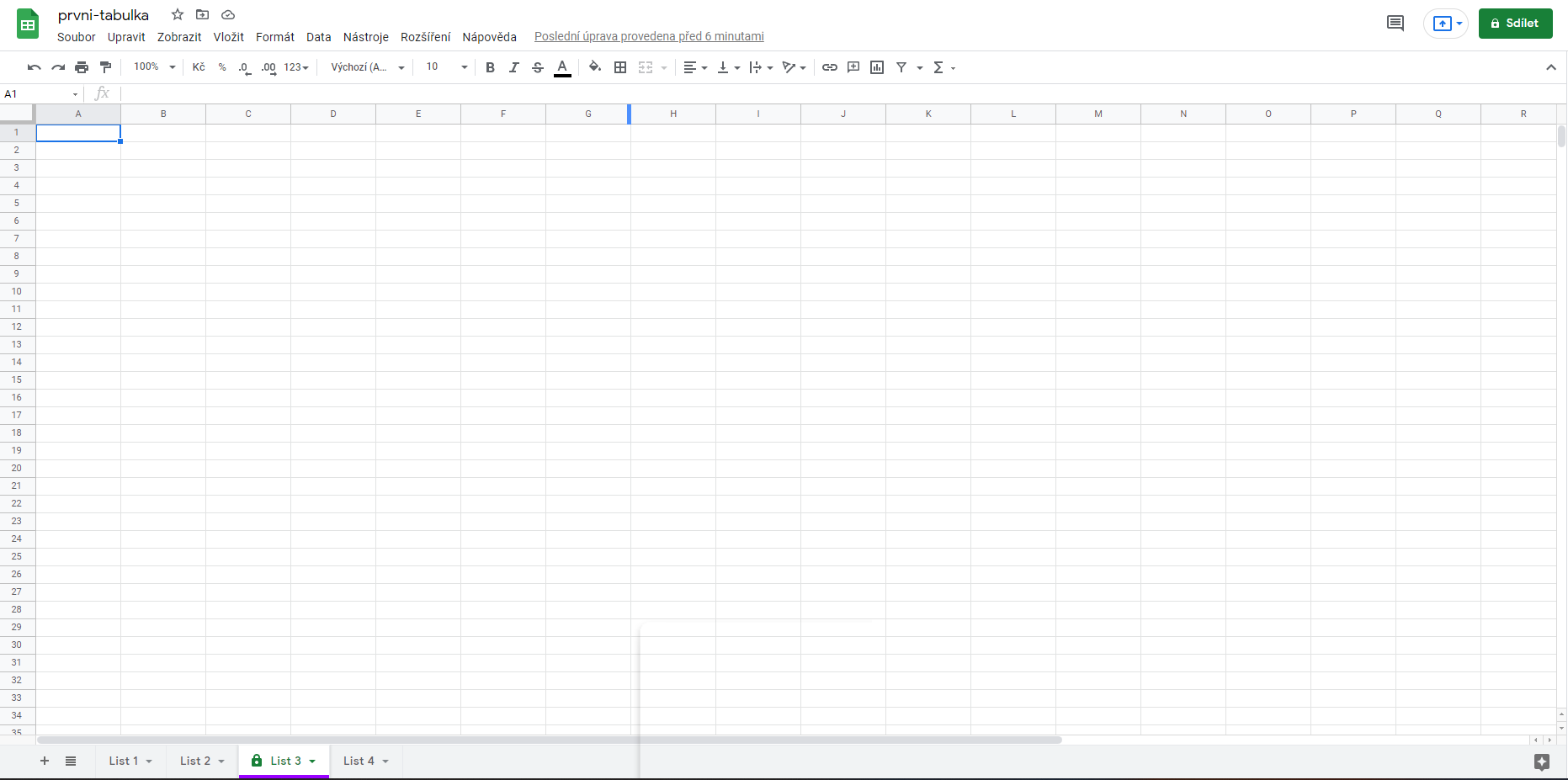Format value as percentage
Image resolution: width=1568 pixels, height=780 pixels.
click(222, 67)
